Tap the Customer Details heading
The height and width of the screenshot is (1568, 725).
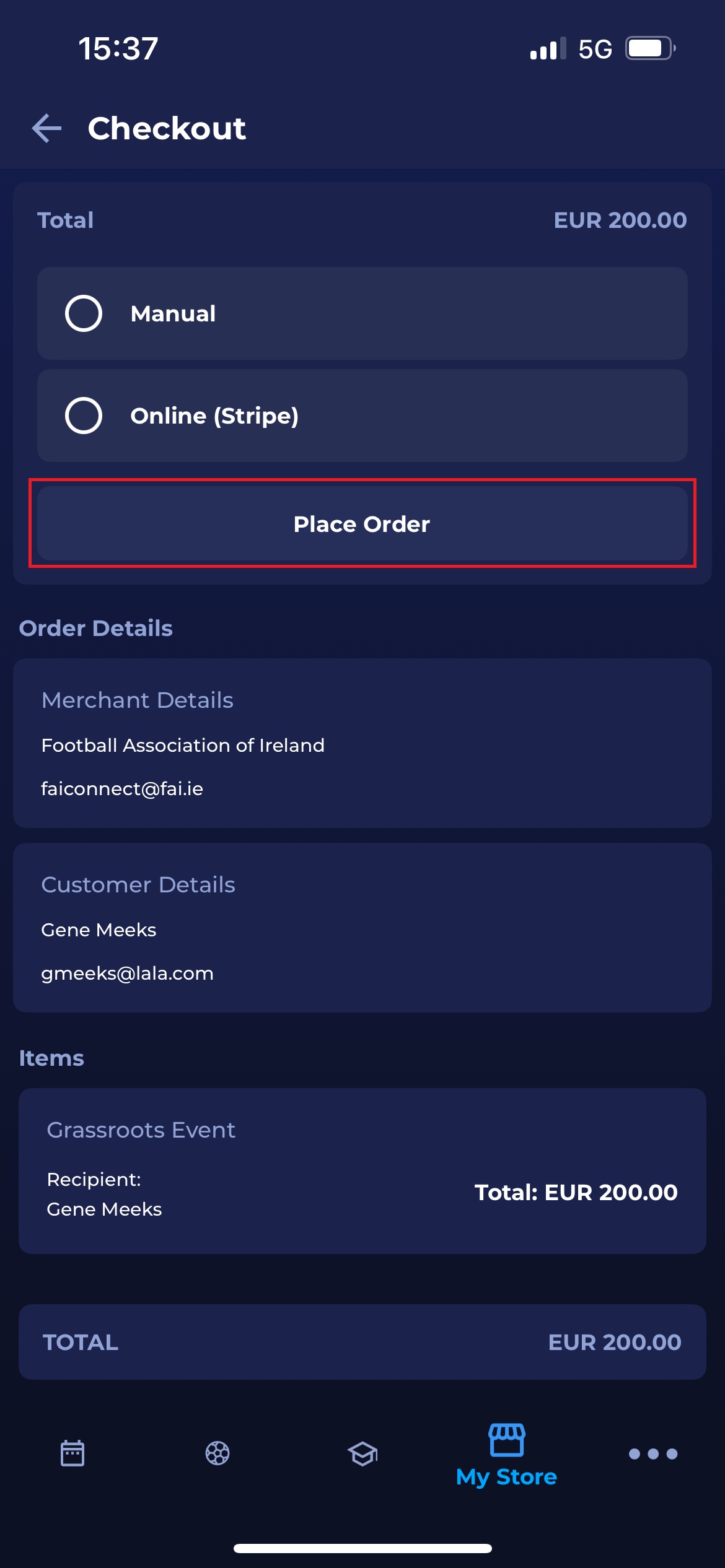click(138, 884)
